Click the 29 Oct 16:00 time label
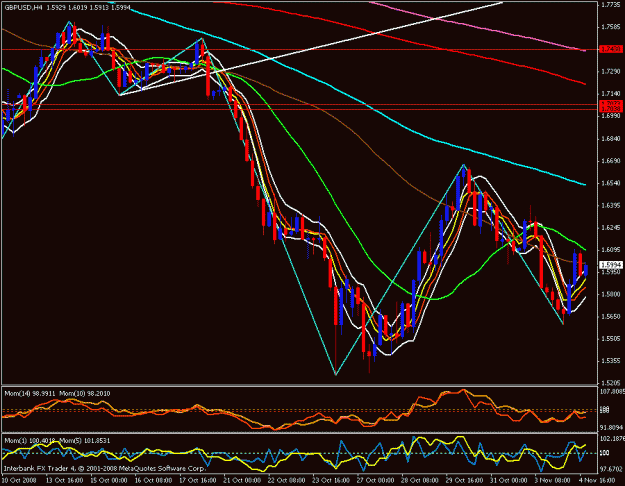This screenshot has height=486, width=625. pos(465,480)
